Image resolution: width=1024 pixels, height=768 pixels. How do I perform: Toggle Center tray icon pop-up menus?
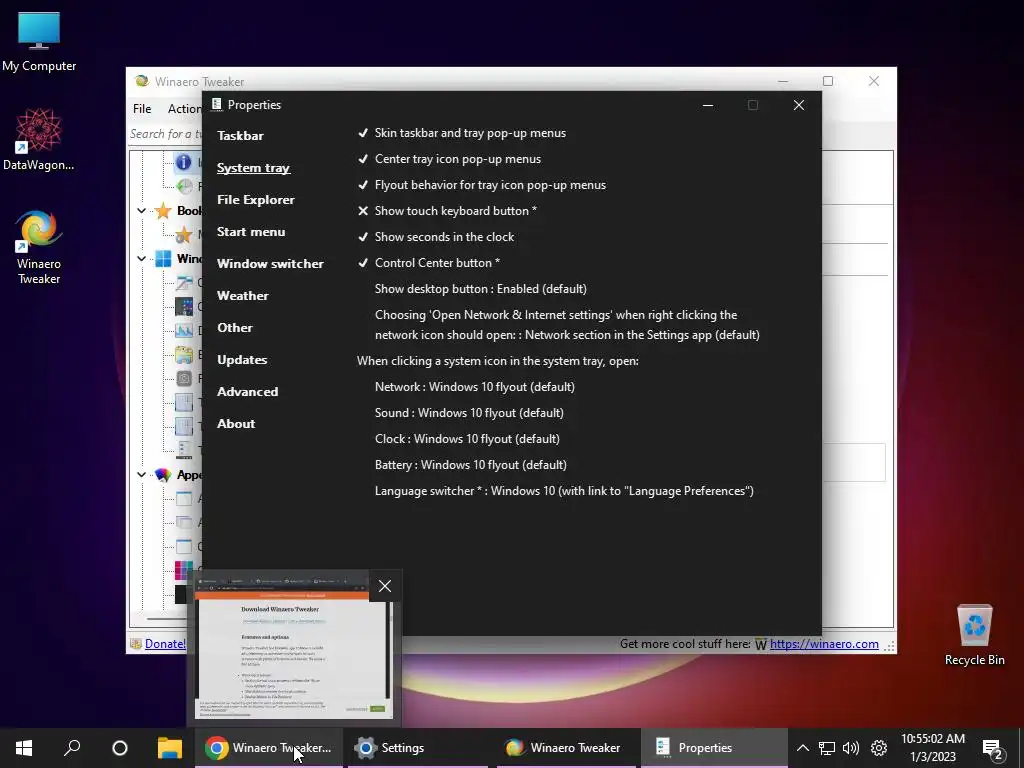coord(449,159)
